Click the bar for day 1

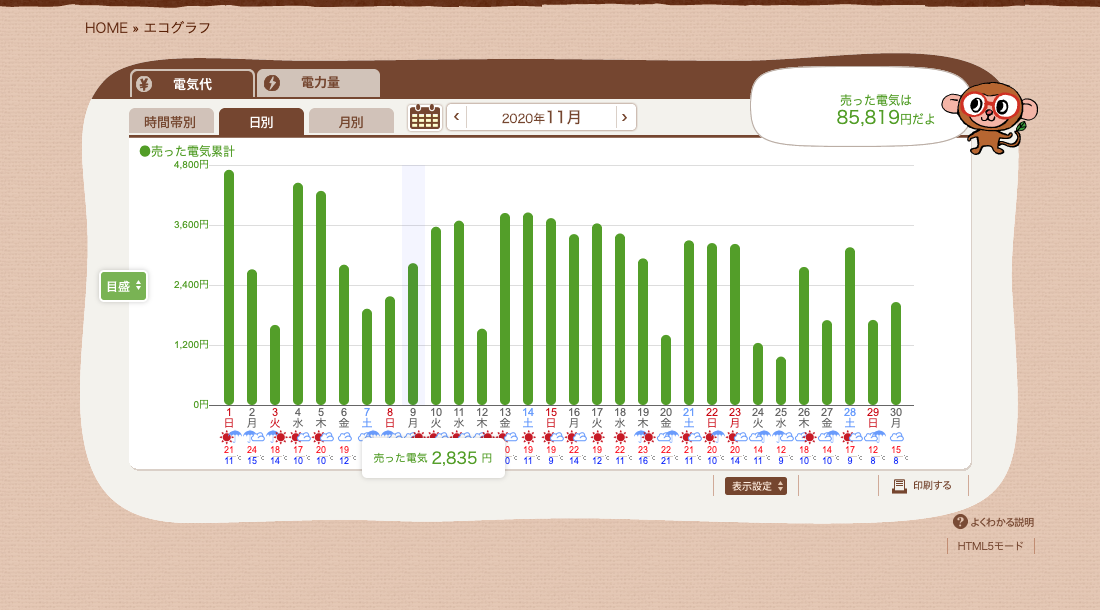(x=229, y=287)
